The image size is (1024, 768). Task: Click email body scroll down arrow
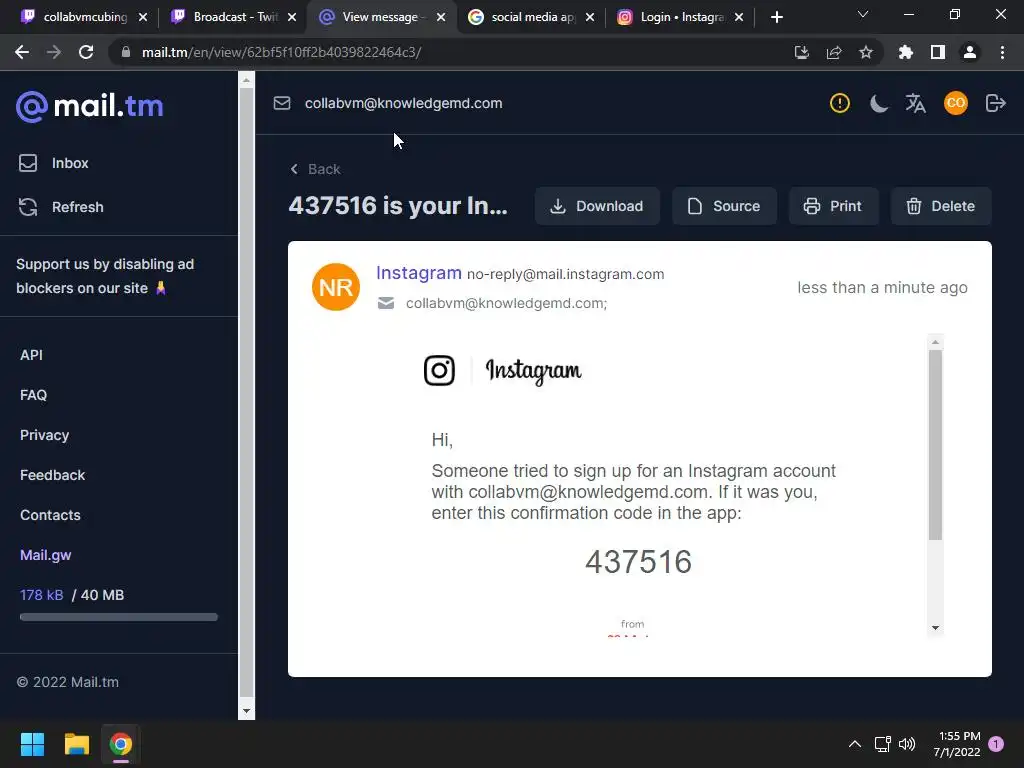(x=935, y=628)
